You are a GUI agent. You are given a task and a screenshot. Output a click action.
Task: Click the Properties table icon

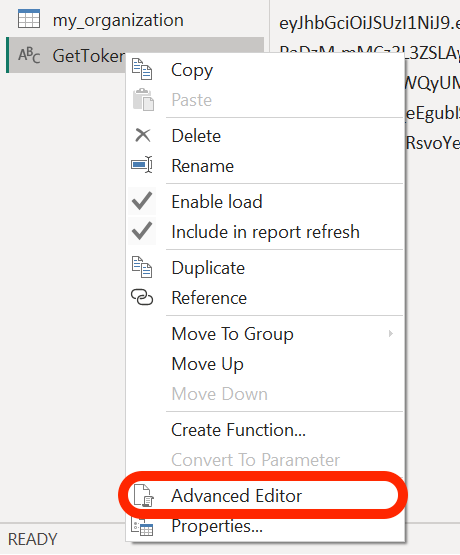coord(142,527)
